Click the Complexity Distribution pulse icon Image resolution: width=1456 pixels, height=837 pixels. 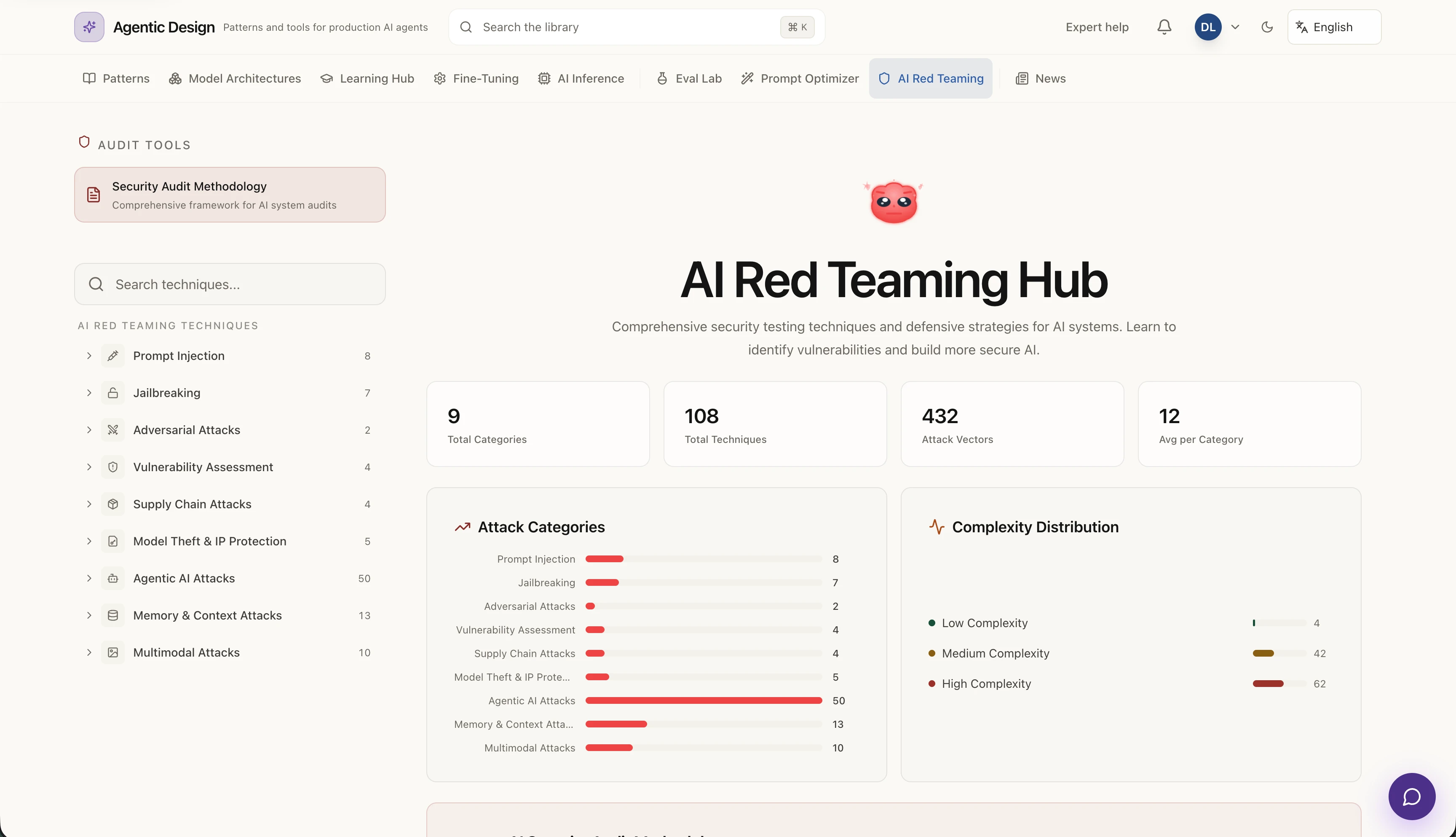point(937,527)
